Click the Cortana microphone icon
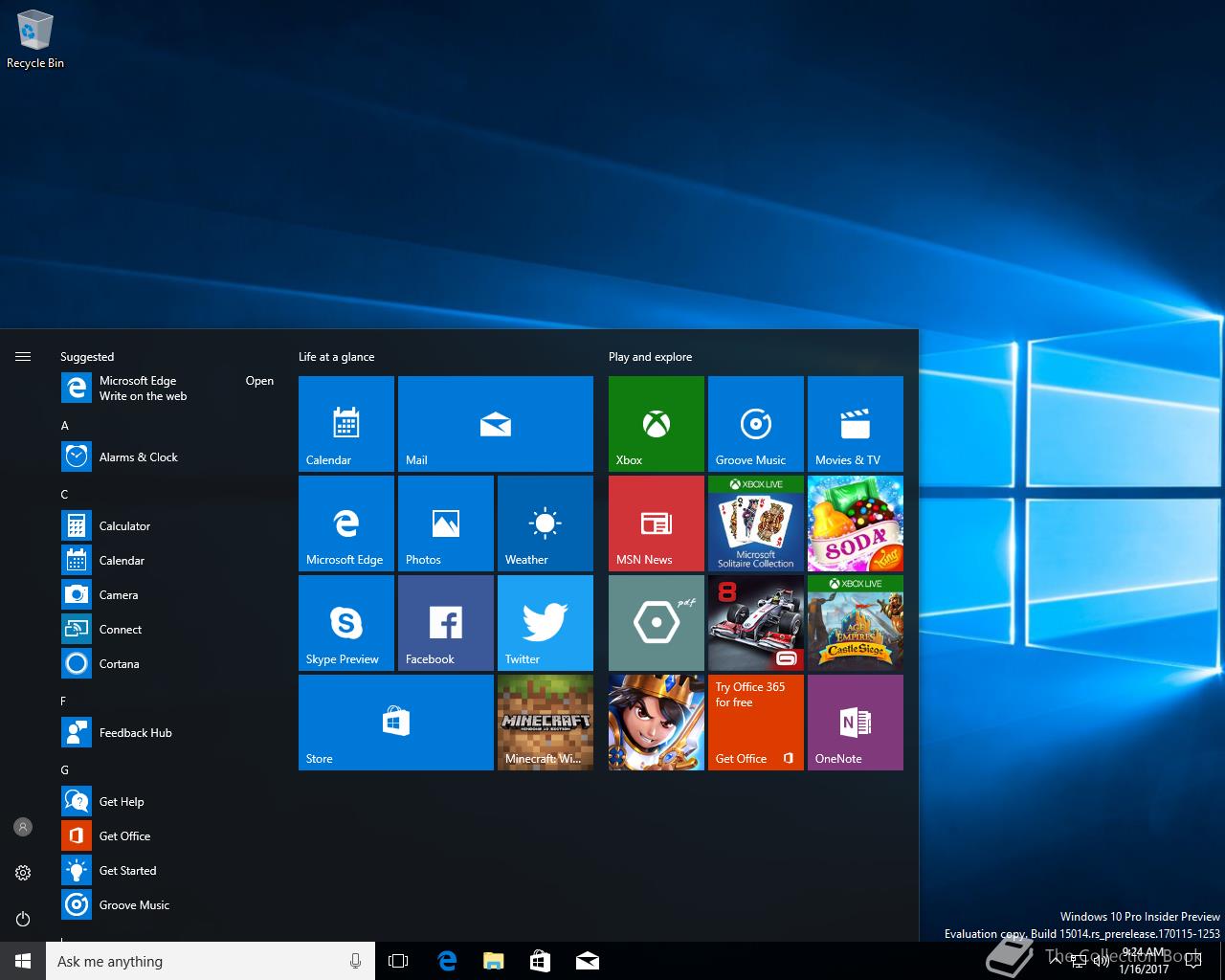 [355, 961]
